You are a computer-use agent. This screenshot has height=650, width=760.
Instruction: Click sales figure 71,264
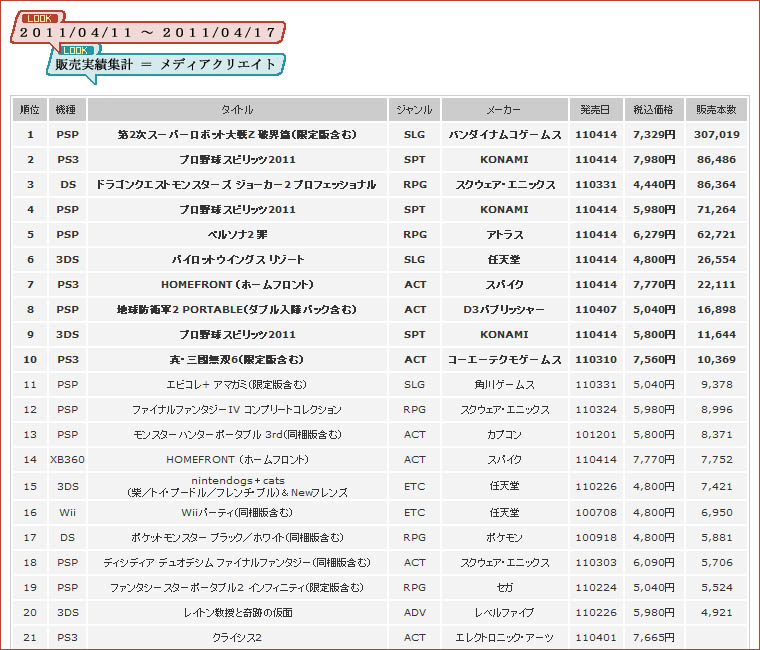pyautogui.click(x=716, y=210)
